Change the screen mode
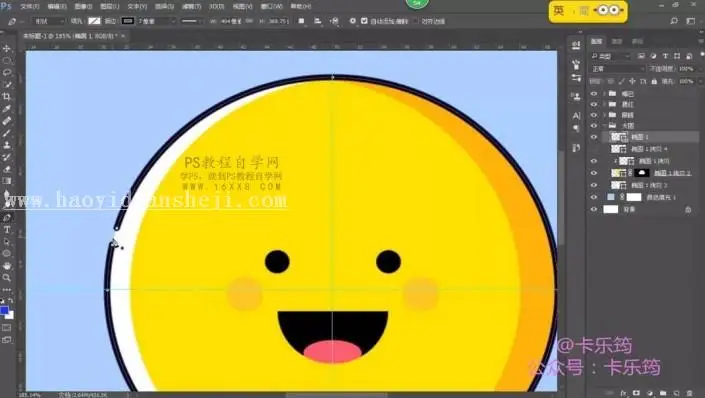 click(x=6, y=340)
